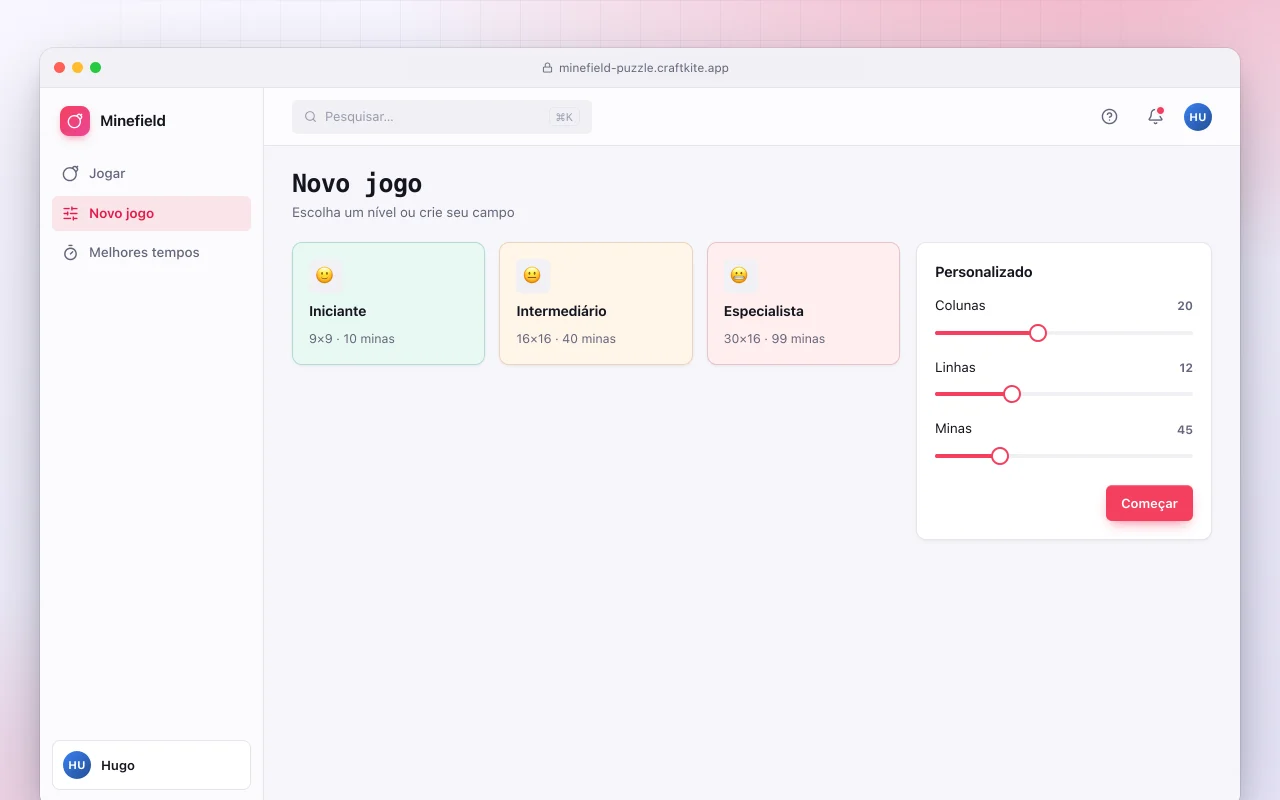Click the 'Escolha um nível ou crie seu campo' subtitle
The height and width of the screenshot is (800, 1280).
click(403, 213)
